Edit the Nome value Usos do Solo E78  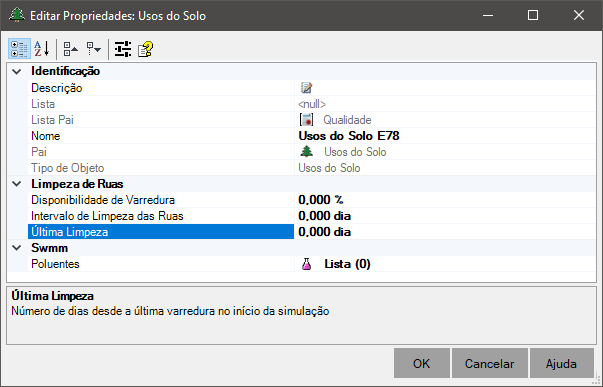[x=445, y=136]
